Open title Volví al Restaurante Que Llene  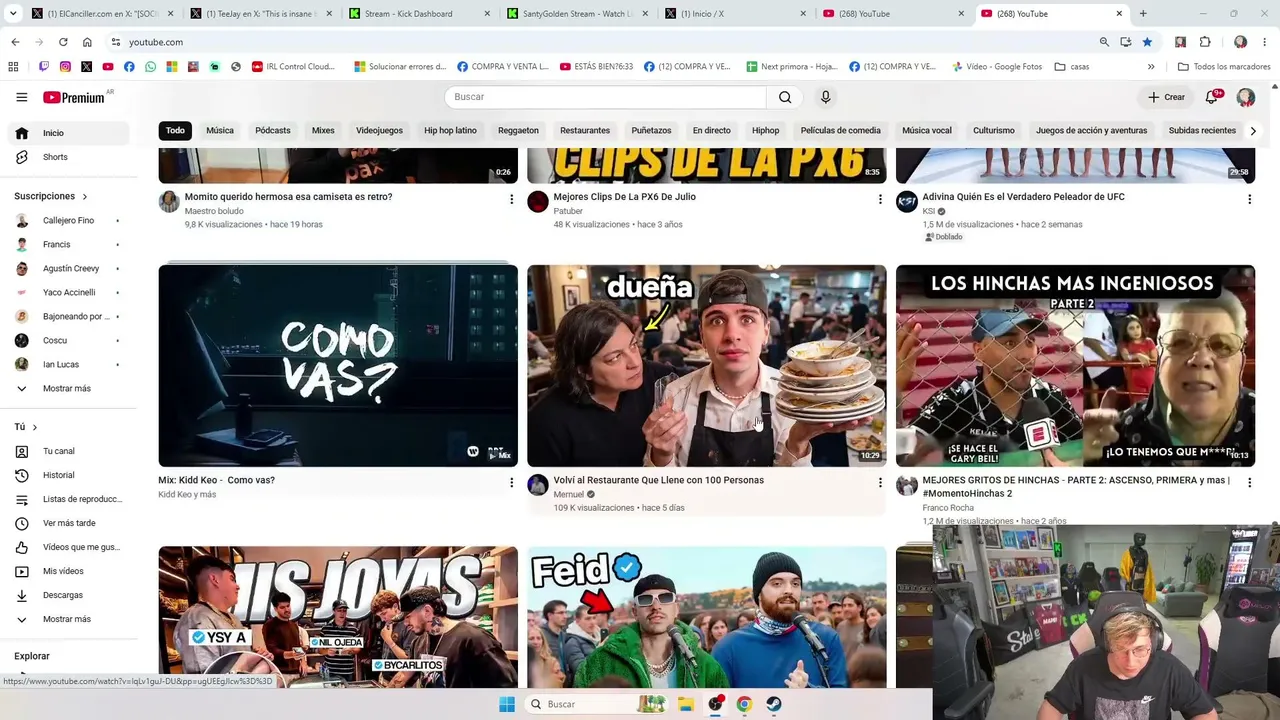658,480
